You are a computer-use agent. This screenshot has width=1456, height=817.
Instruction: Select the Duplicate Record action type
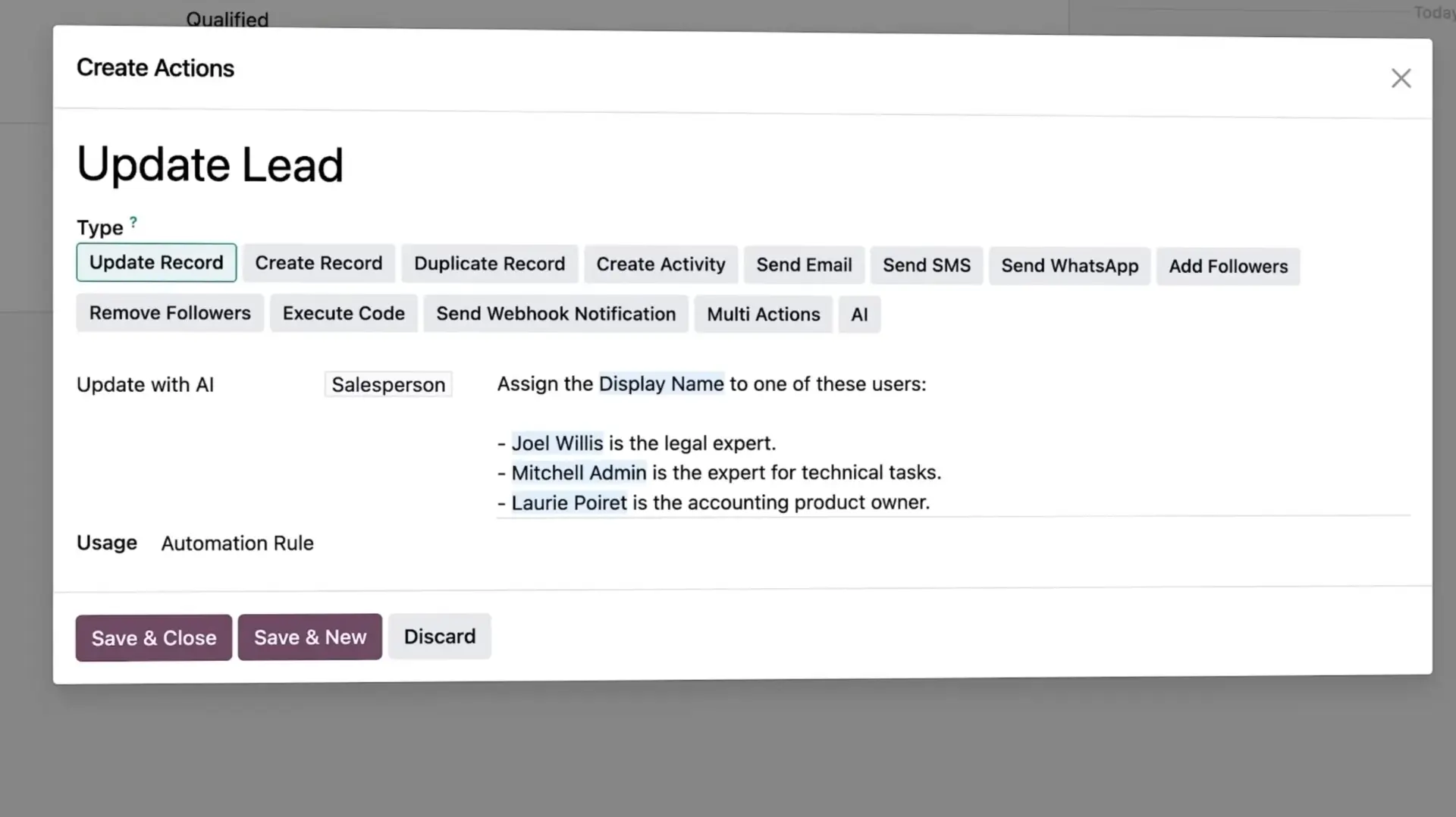tap(489, 264)
